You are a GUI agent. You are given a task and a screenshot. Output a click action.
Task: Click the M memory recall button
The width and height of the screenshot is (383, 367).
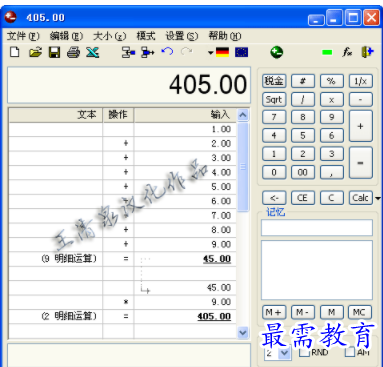(331, 312)
